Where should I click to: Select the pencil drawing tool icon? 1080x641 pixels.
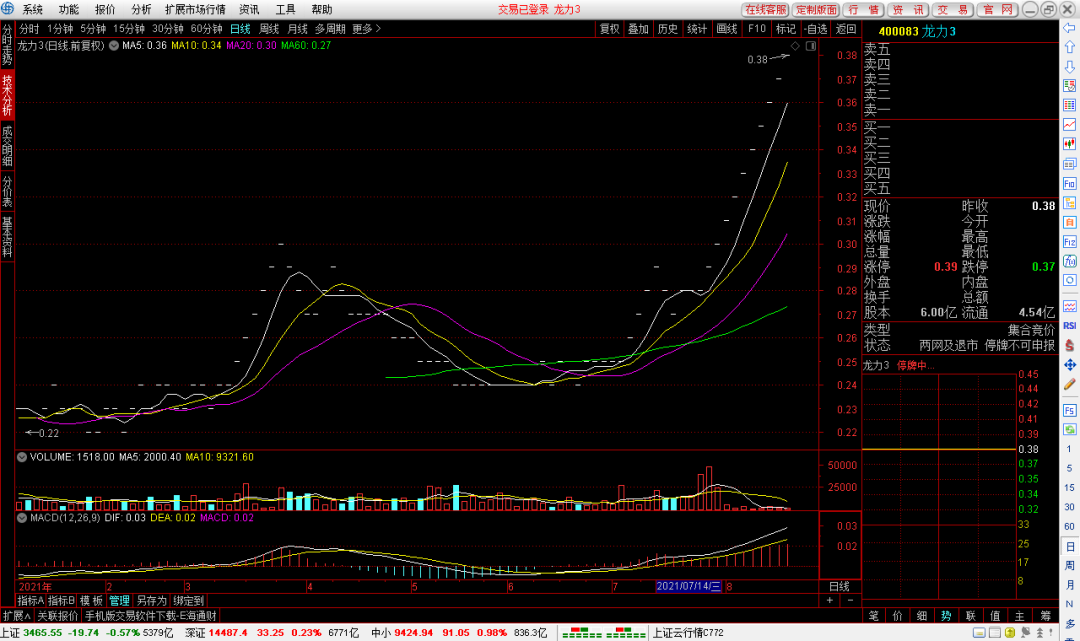(x=1069, y=383)
